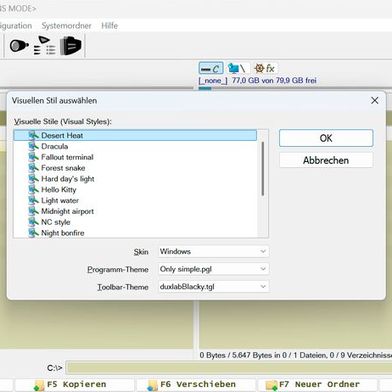Cancel with the Abbrechen button
This screenshot has height=392, width=392.
[326, 160]
